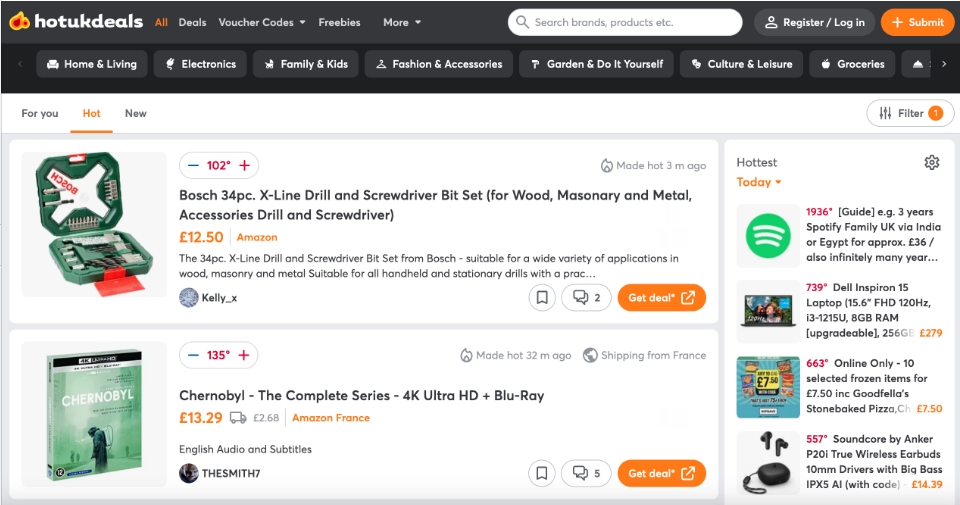This screenshot has width=960, height=505.
Task: Open the Spotify logo hottest deal
Action: point(768,236)
